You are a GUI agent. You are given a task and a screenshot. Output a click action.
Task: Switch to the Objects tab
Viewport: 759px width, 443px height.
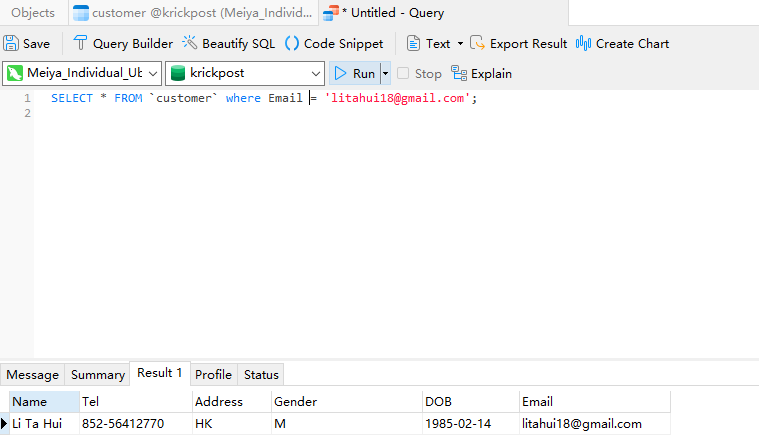point(33,13)
